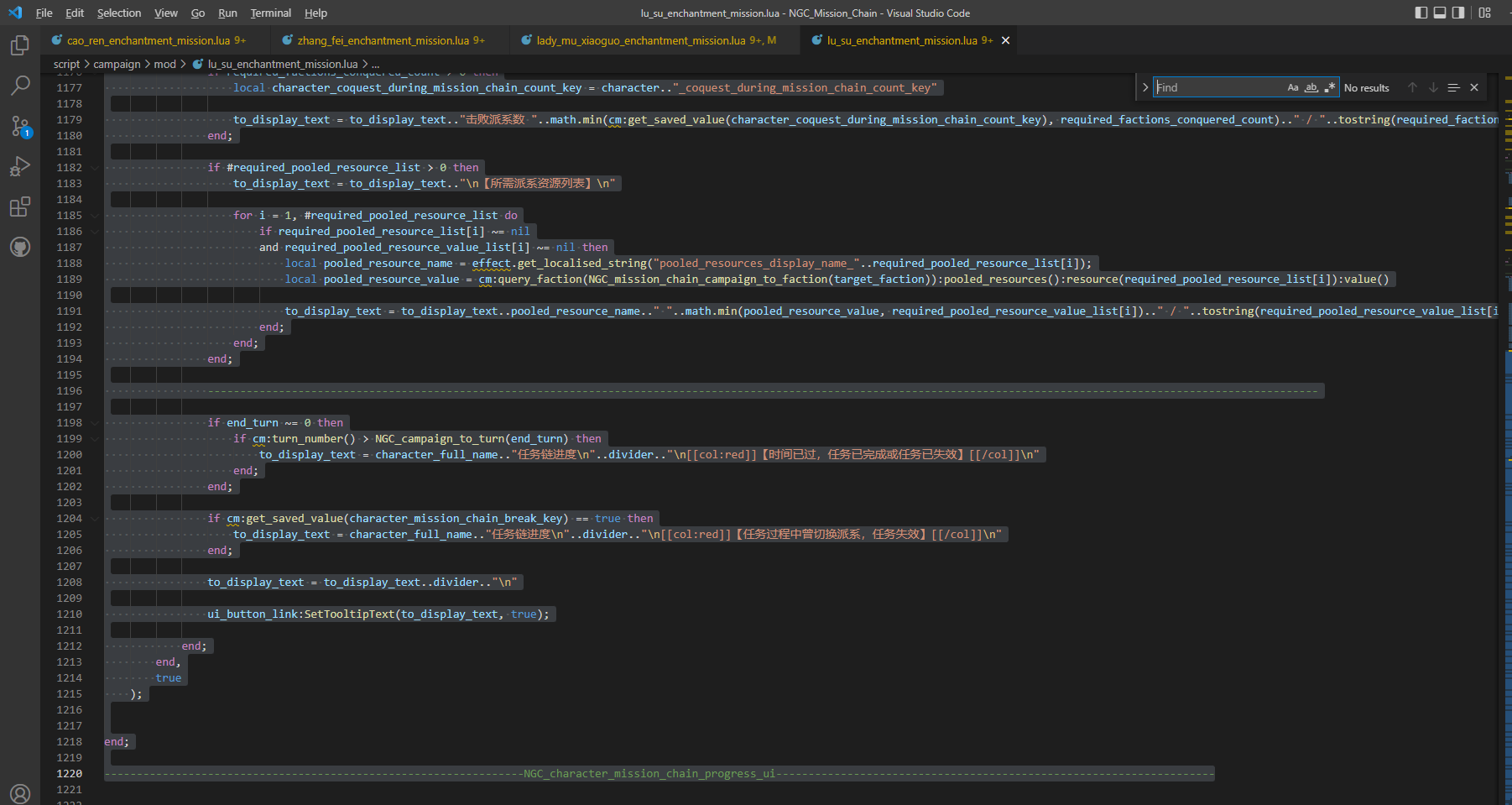Open the Terminal menu
This screenshot has width=1512, height=805.
click(270, 13)
